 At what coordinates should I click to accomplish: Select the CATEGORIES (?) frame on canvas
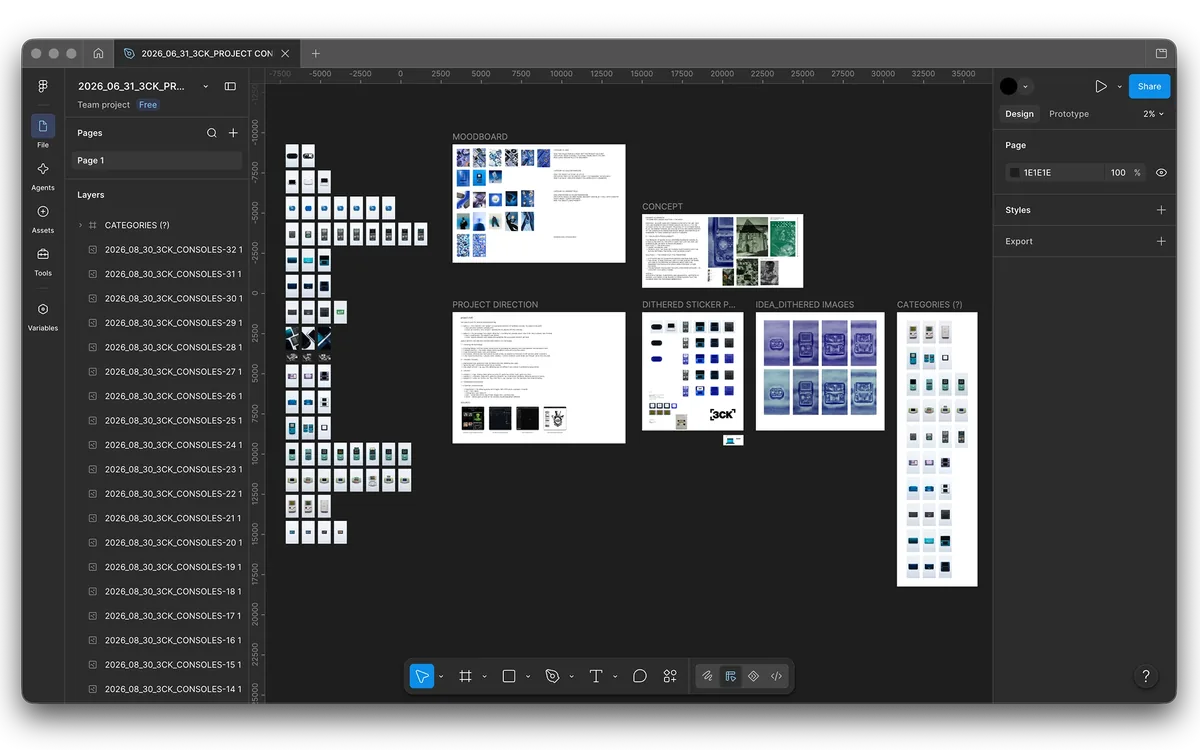click(937, 449)
